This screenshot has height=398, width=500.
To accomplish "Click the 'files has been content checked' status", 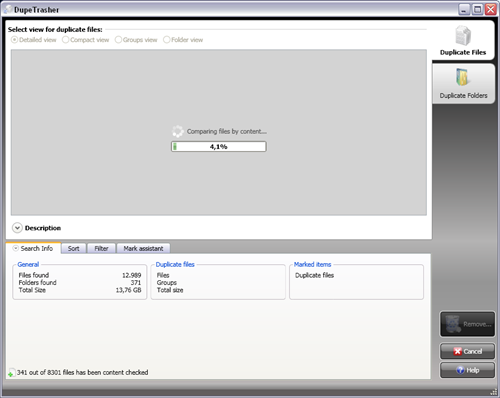I will click(x=82, y=372).
